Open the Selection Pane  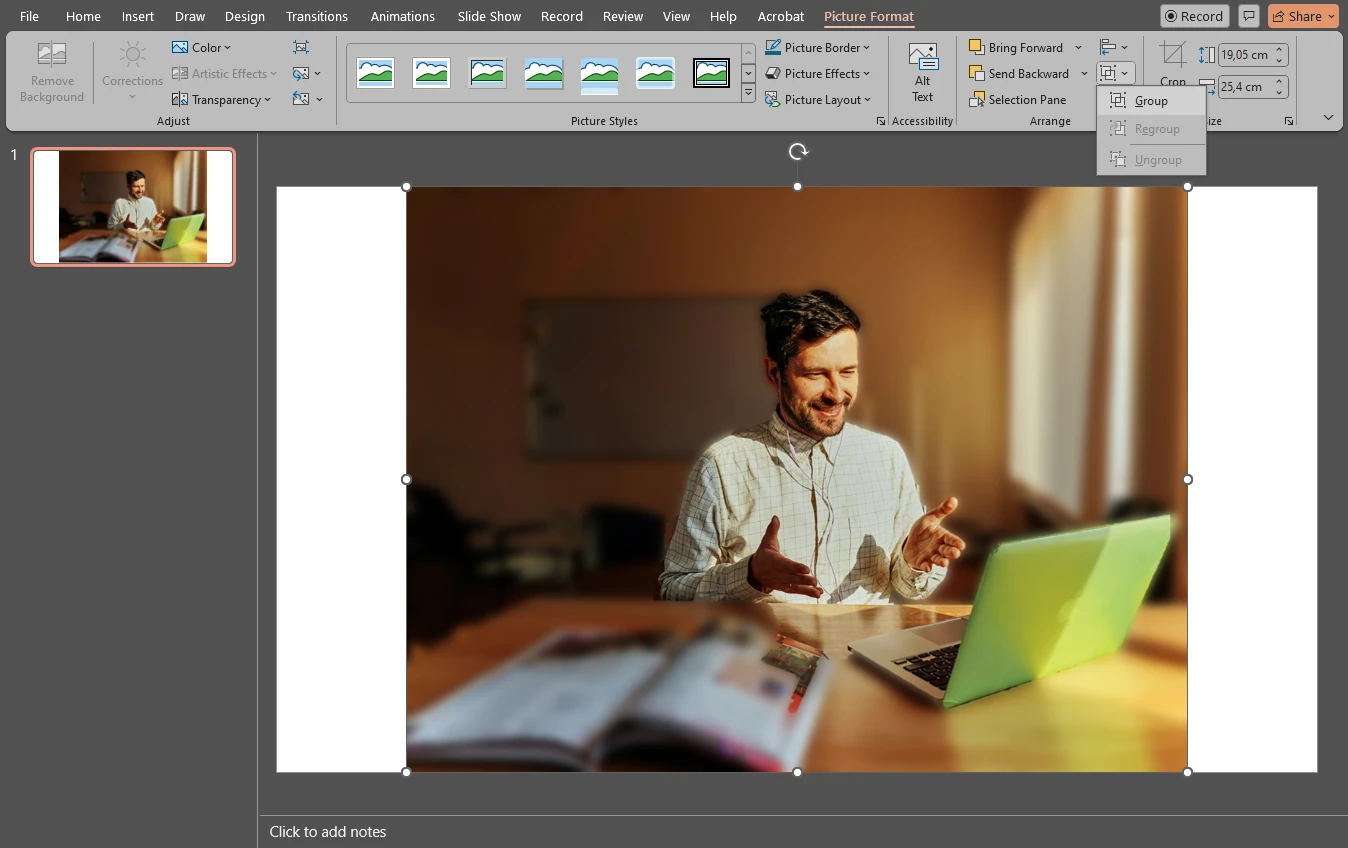[x=1018, y=99]
